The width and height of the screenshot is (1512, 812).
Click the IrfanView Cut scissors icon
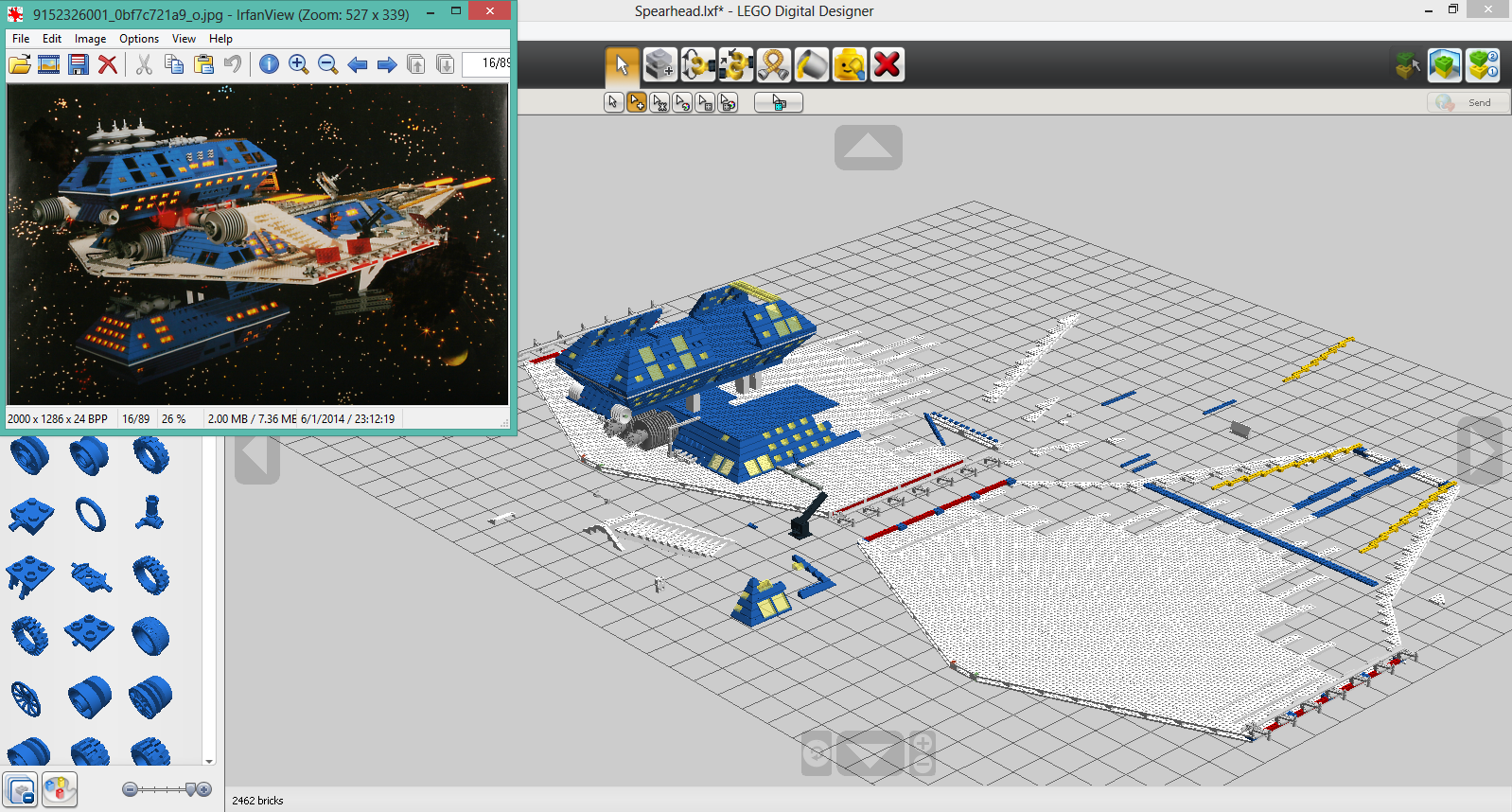(144, 64)
